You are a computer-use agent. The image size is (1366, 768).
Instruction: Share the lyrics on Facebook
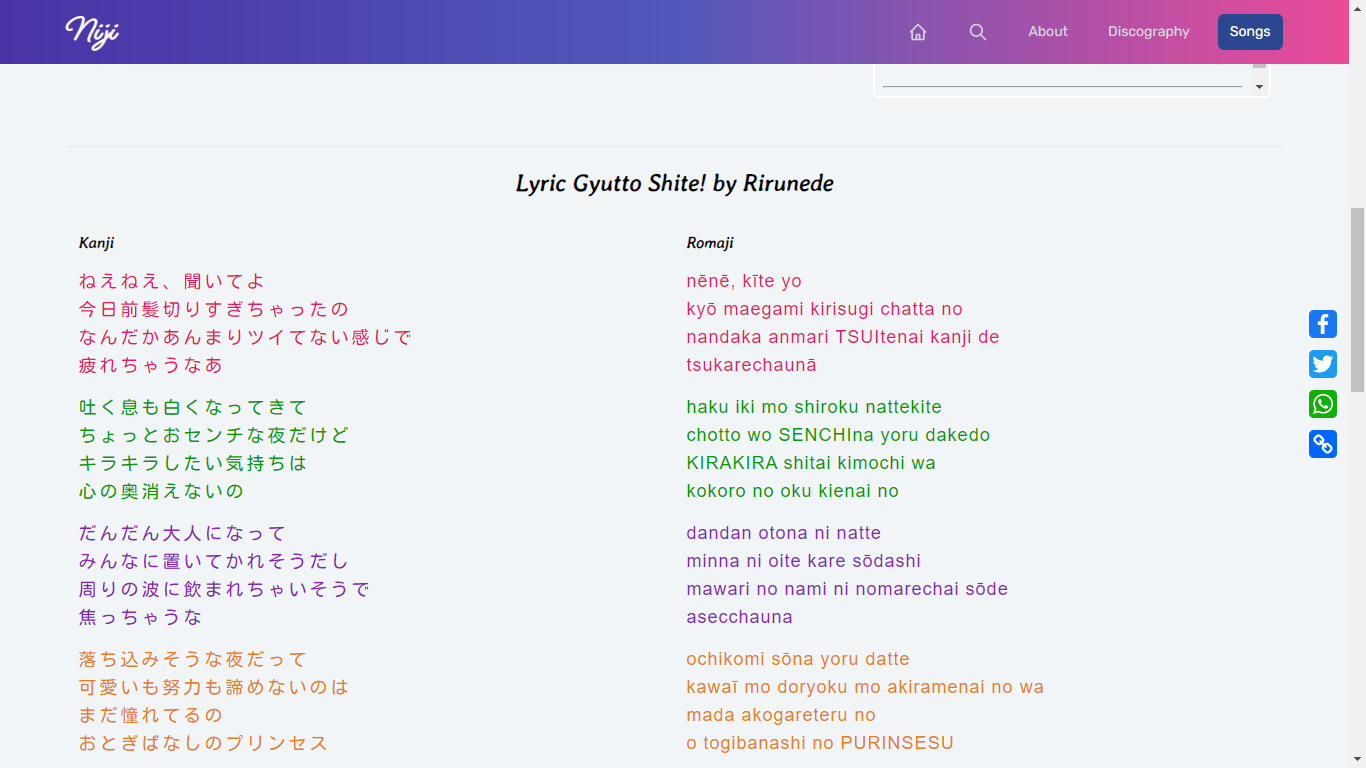(1323, 324)
